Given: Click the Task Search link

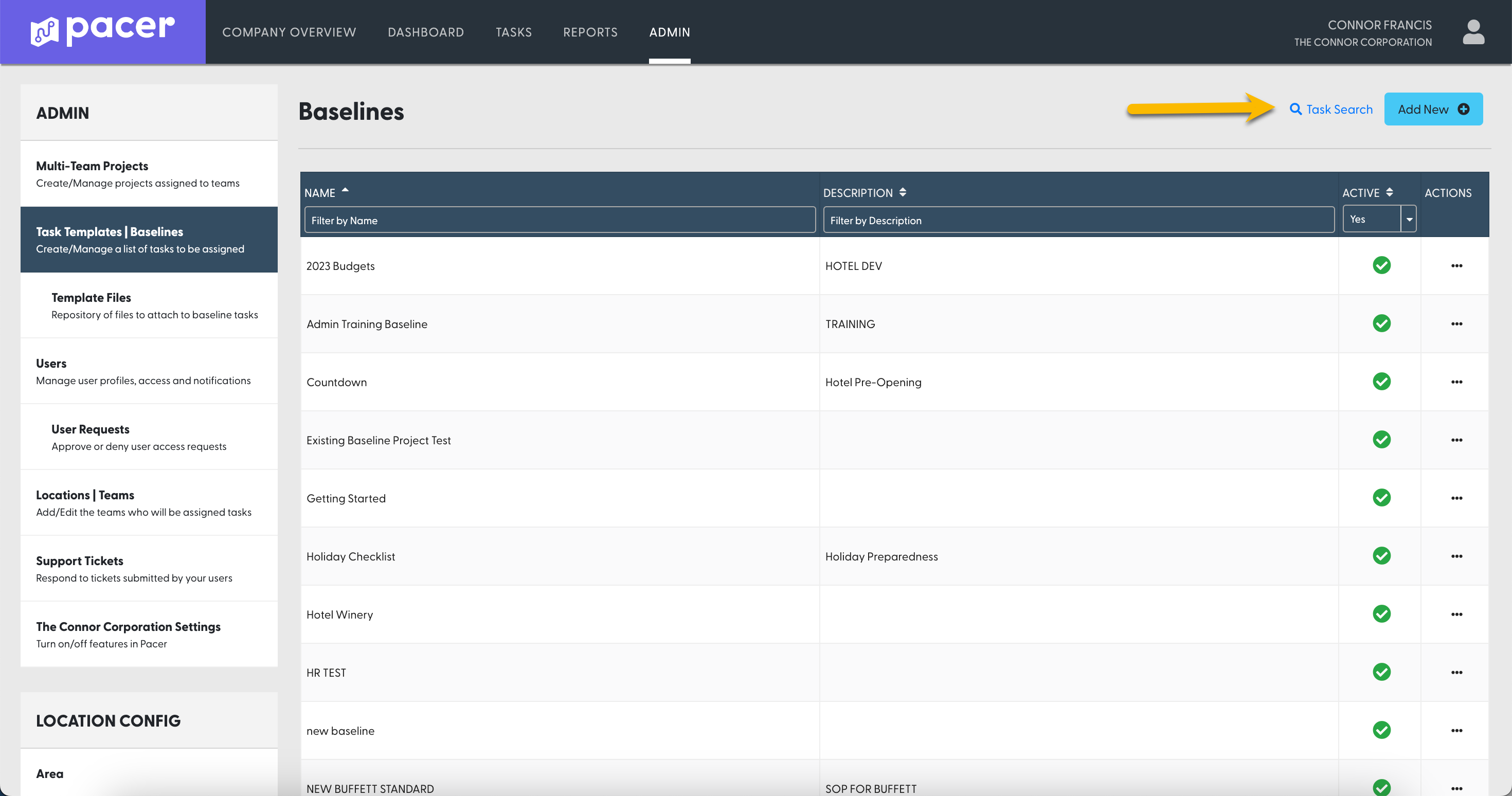Looking at the screenshot, I should 1330,109.
